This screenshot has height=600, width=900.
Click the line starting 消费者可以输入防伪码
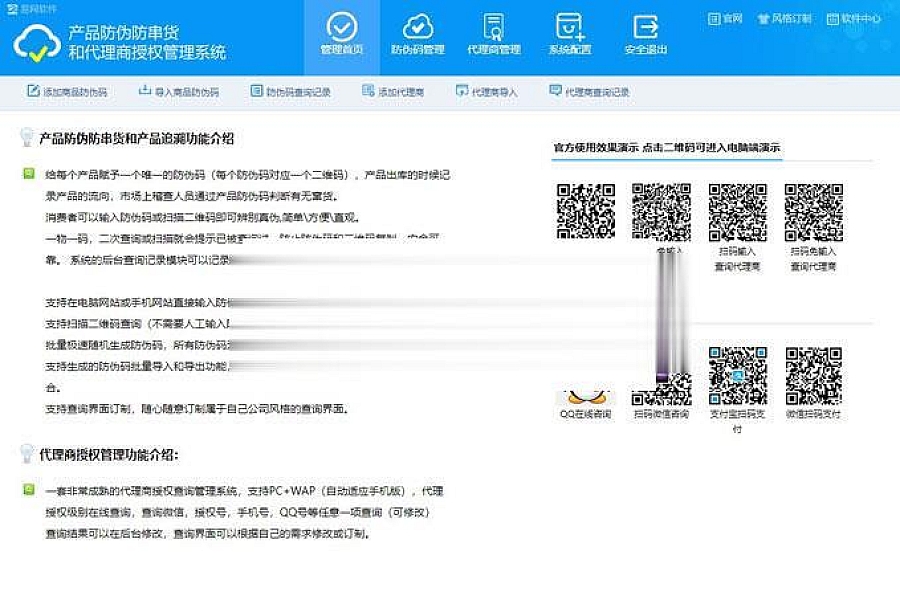(x=203, y=218)
